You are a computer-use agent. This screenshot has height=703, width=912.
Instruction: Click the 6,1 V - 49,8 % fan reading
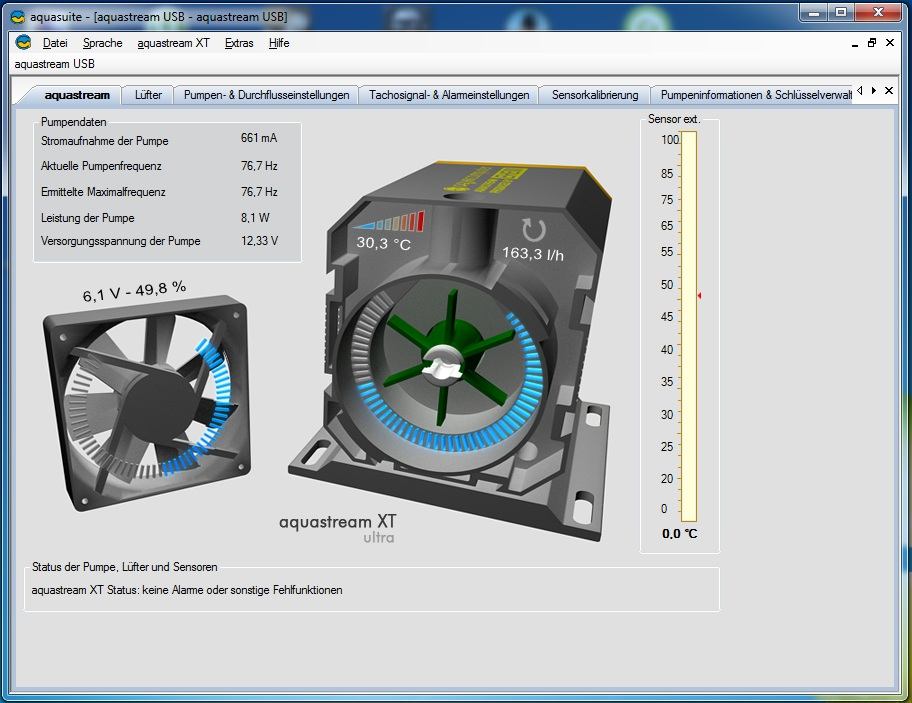(x=134, y=291)
